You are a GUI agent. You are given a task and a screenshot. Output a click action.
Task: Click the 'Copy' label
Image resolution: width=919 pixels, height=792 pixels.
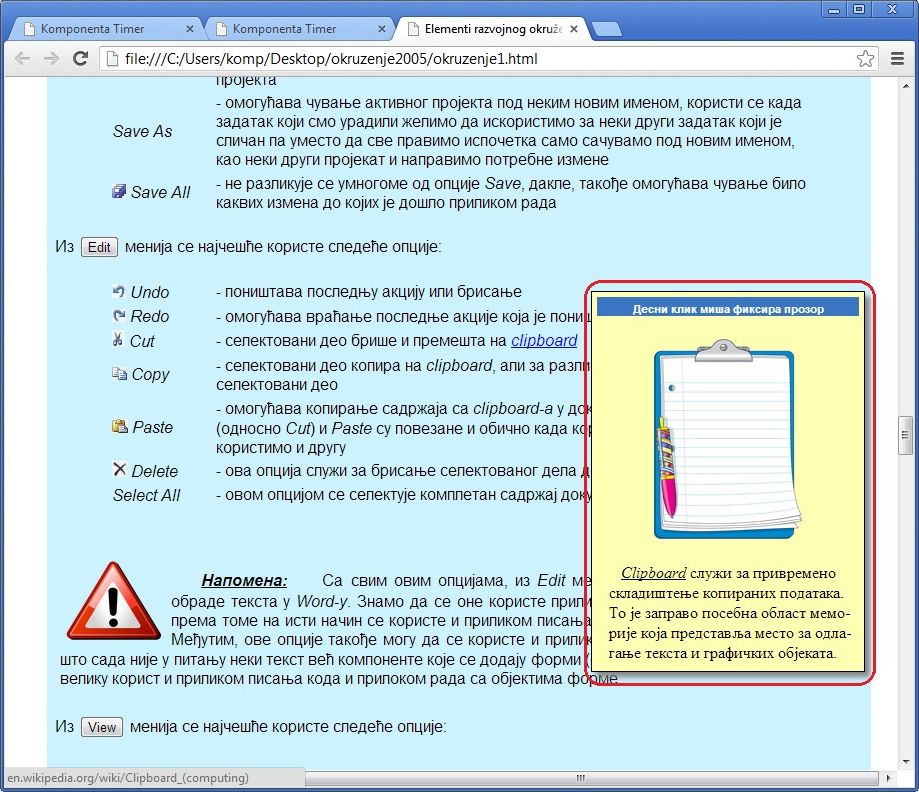(150, 374)
